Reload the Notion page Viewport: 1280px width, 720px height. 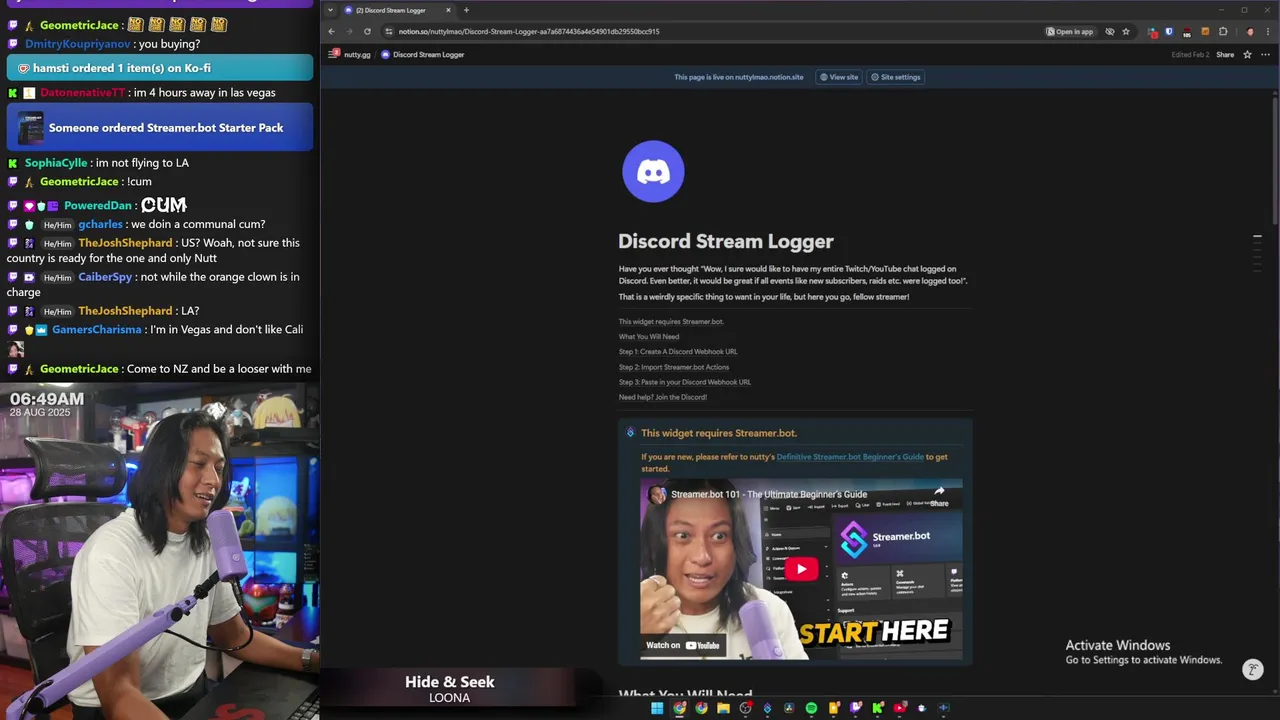coord(367,31)
